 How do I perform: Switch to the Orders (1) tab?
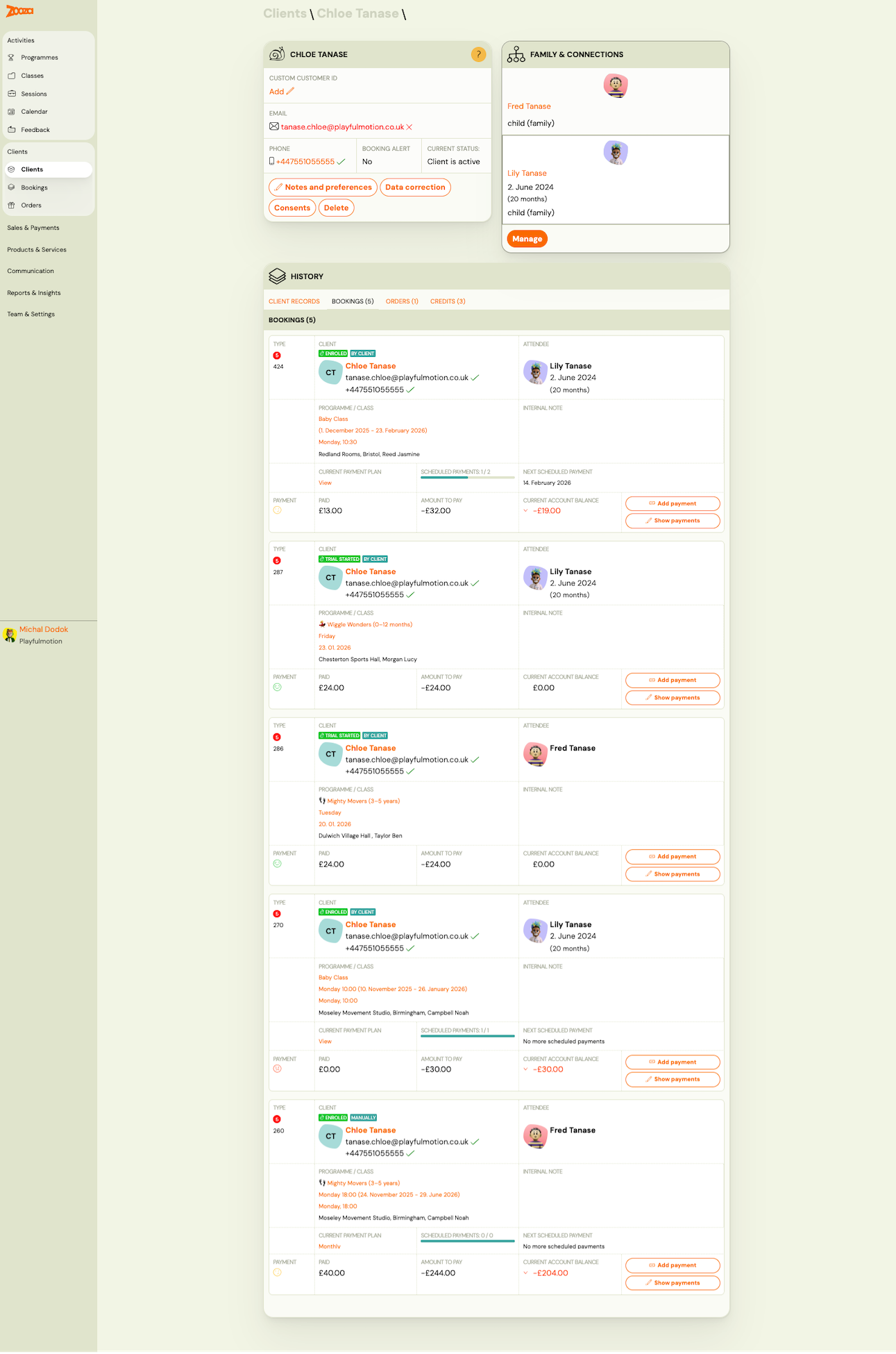pyautogui.click(x=402, y=301)
